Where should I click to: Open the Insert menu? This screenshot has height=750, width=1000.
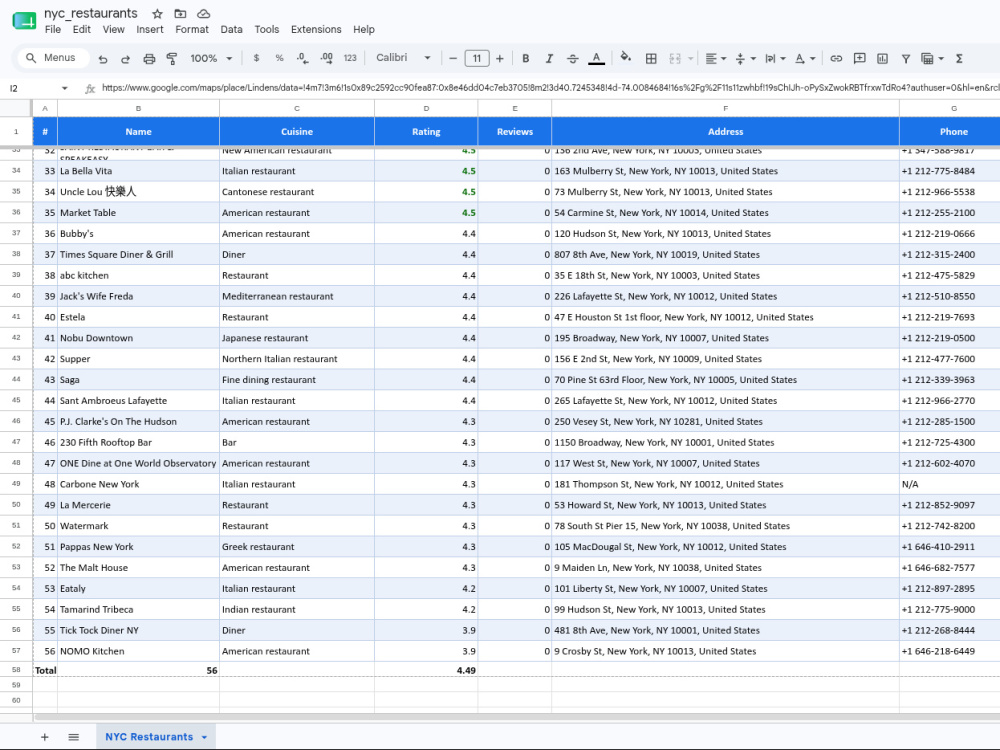[x=150, y=29]
